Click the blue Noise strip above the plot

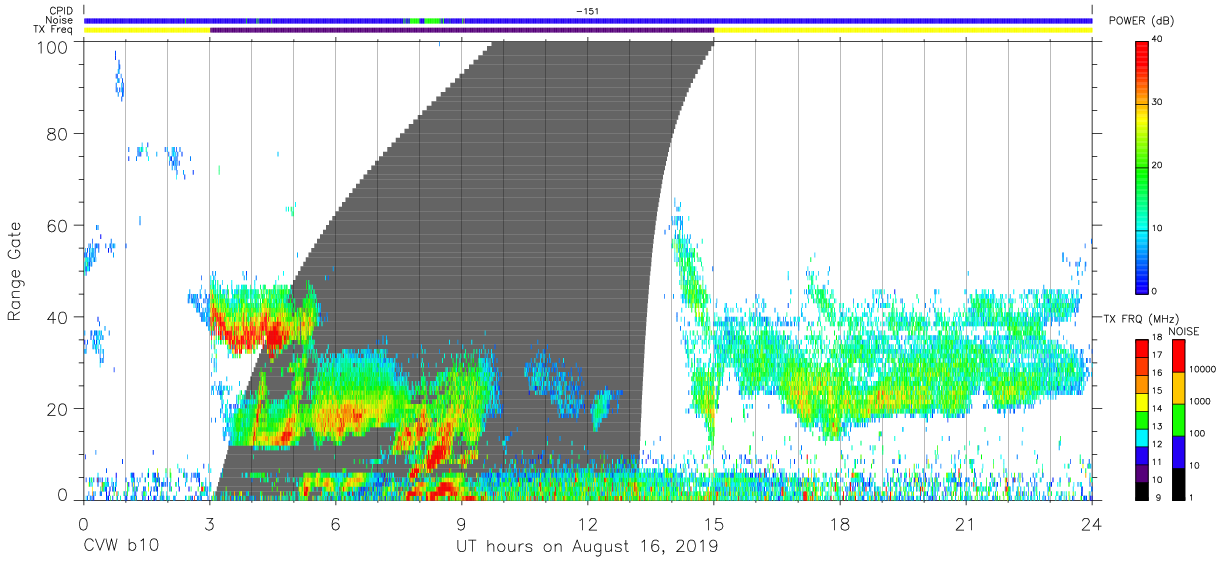tap(588, 20)
